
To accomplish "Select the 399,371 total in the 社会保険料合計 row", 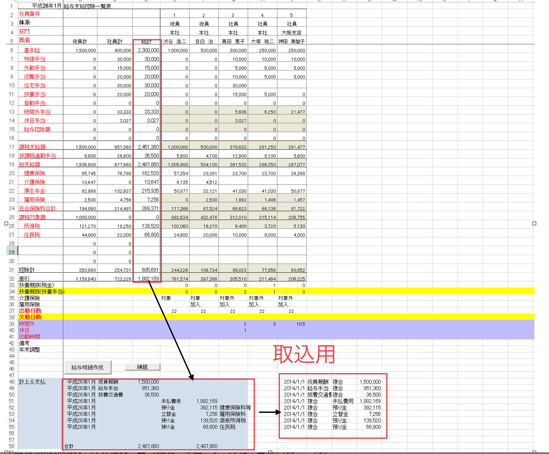I will pos(151,208).
